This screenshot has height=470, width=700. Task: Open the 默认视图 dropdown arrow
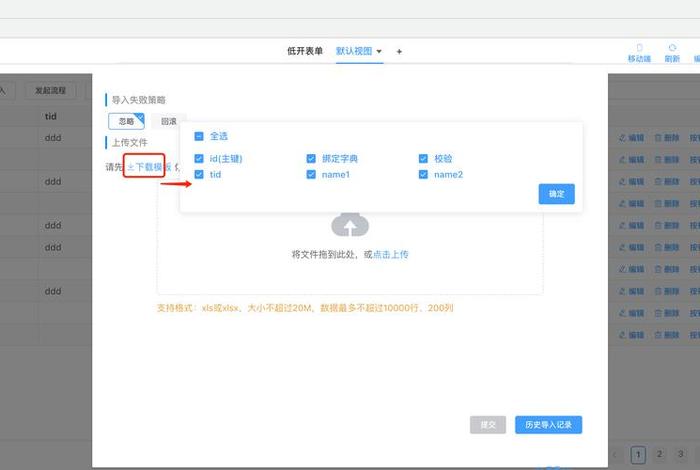pyautogui.click(x=379, y=52)
